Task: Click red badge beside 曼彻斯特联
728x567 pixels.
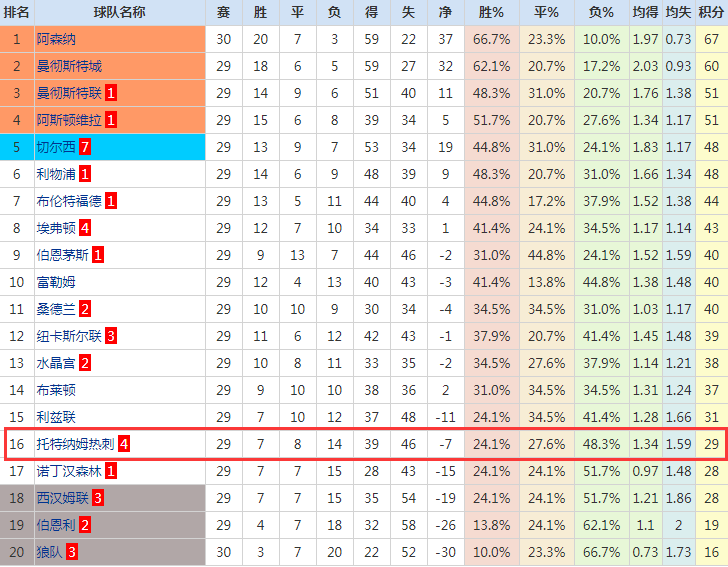Action: pos(110,93)
